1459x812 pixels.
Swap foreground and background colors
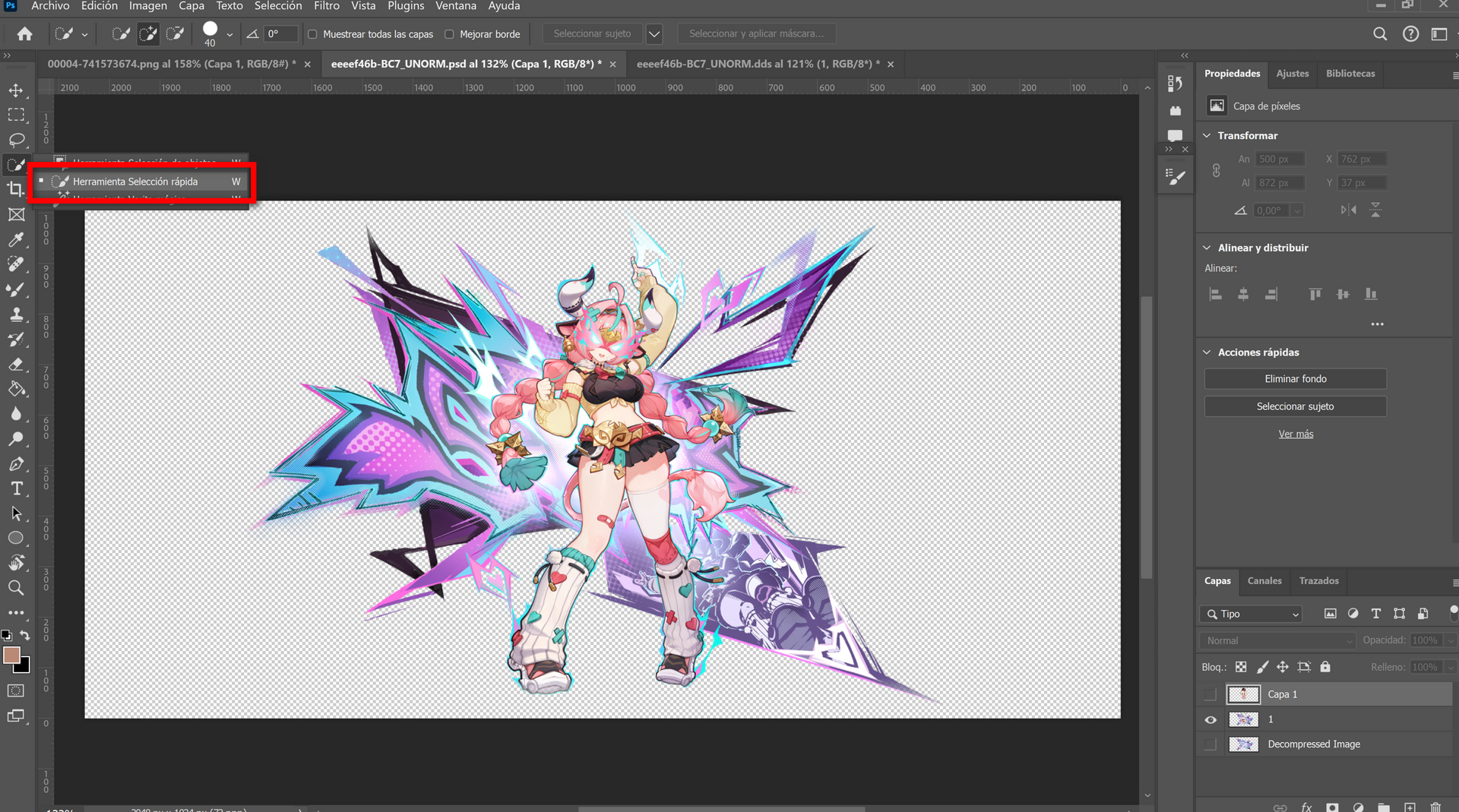click(25, 635)
